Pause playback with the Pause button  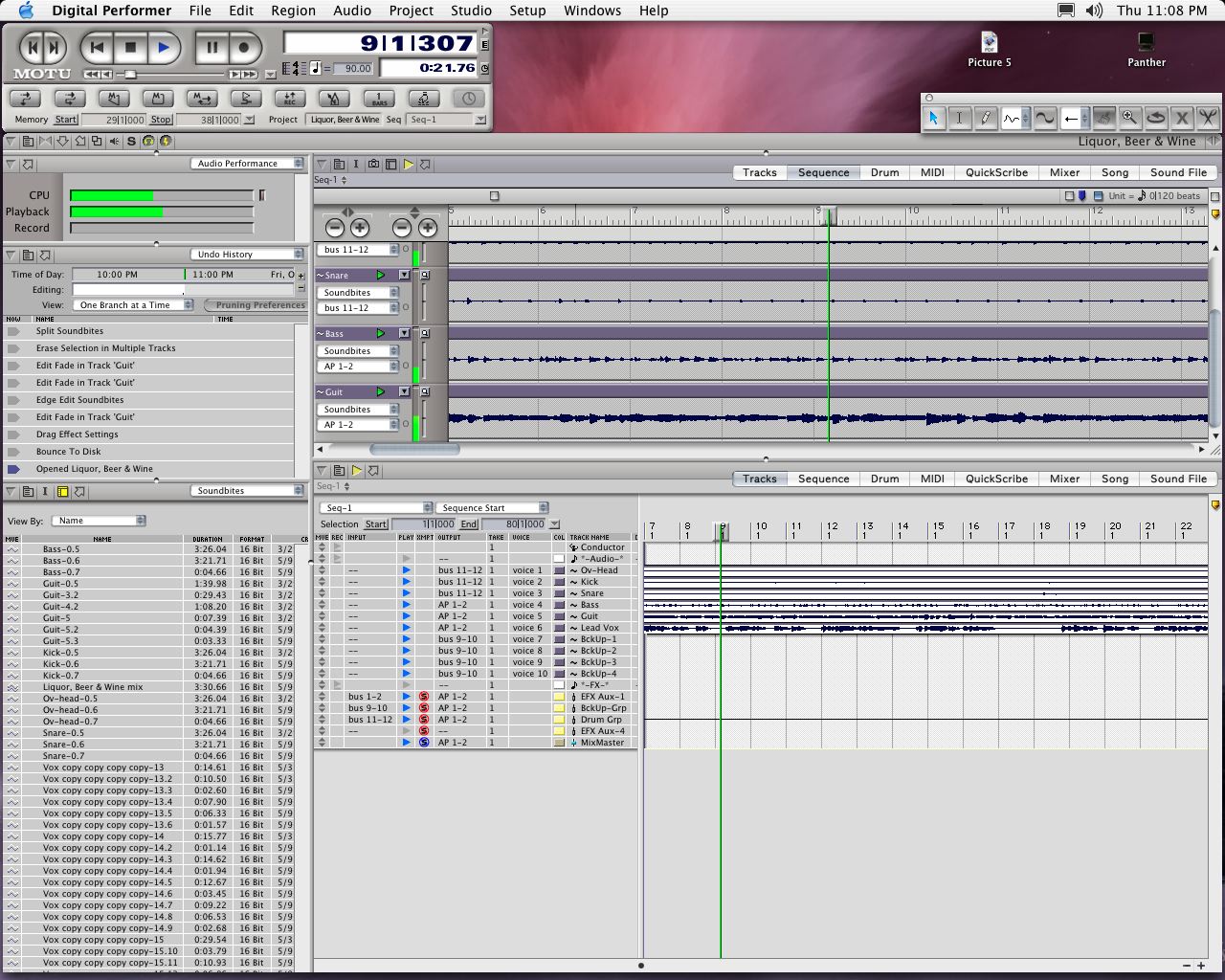pos(212,47)
